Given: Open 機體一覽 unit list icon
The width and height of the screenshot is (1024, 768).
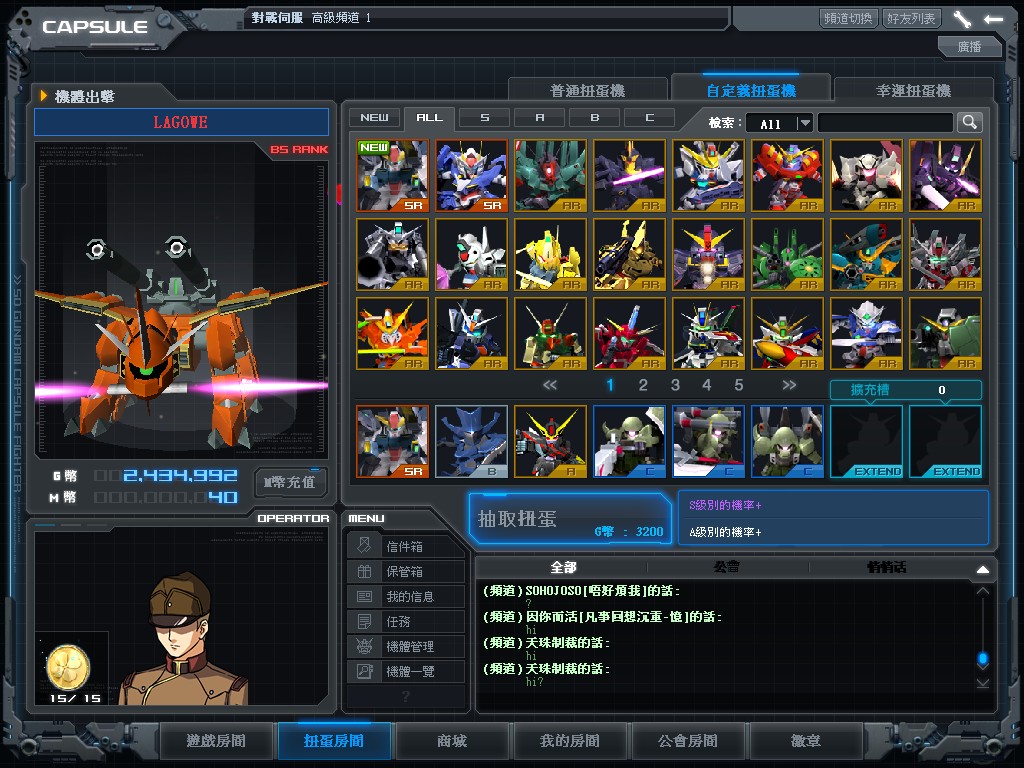Looking at the screenshot, I should pyautogui.click(x=364, y=671).
